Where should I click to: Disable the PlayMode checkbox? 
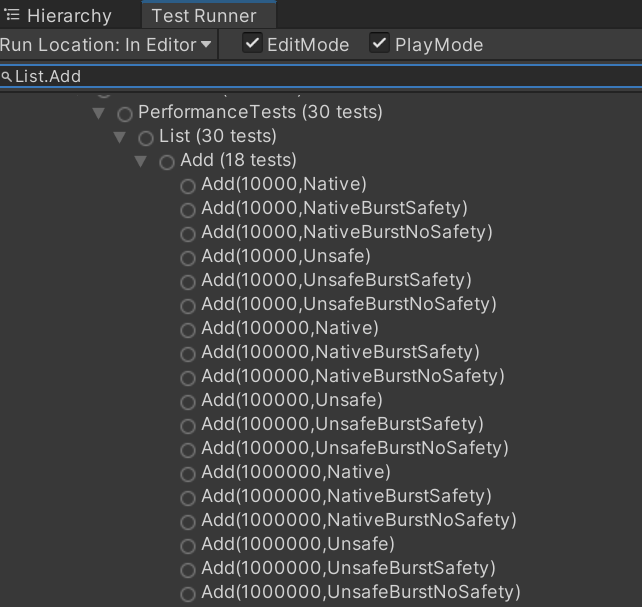379,44
